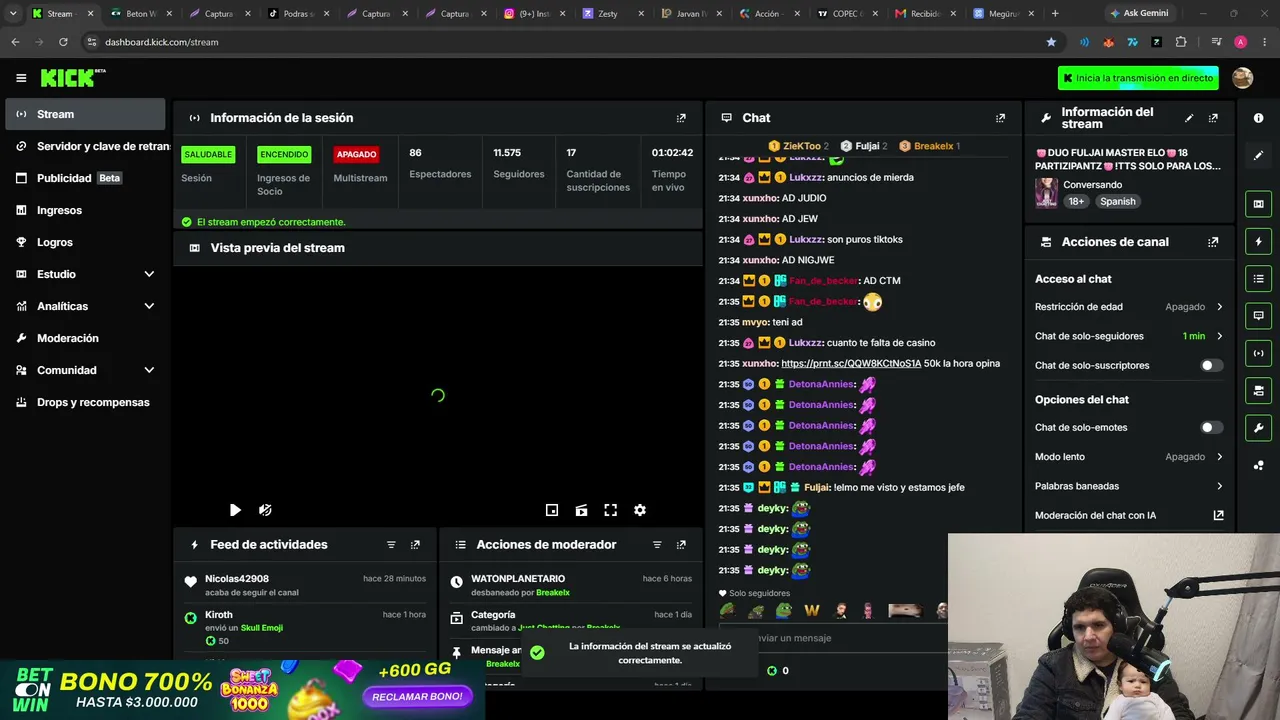Click the pencil icon in right toolbar

[x=1258, y=156]
